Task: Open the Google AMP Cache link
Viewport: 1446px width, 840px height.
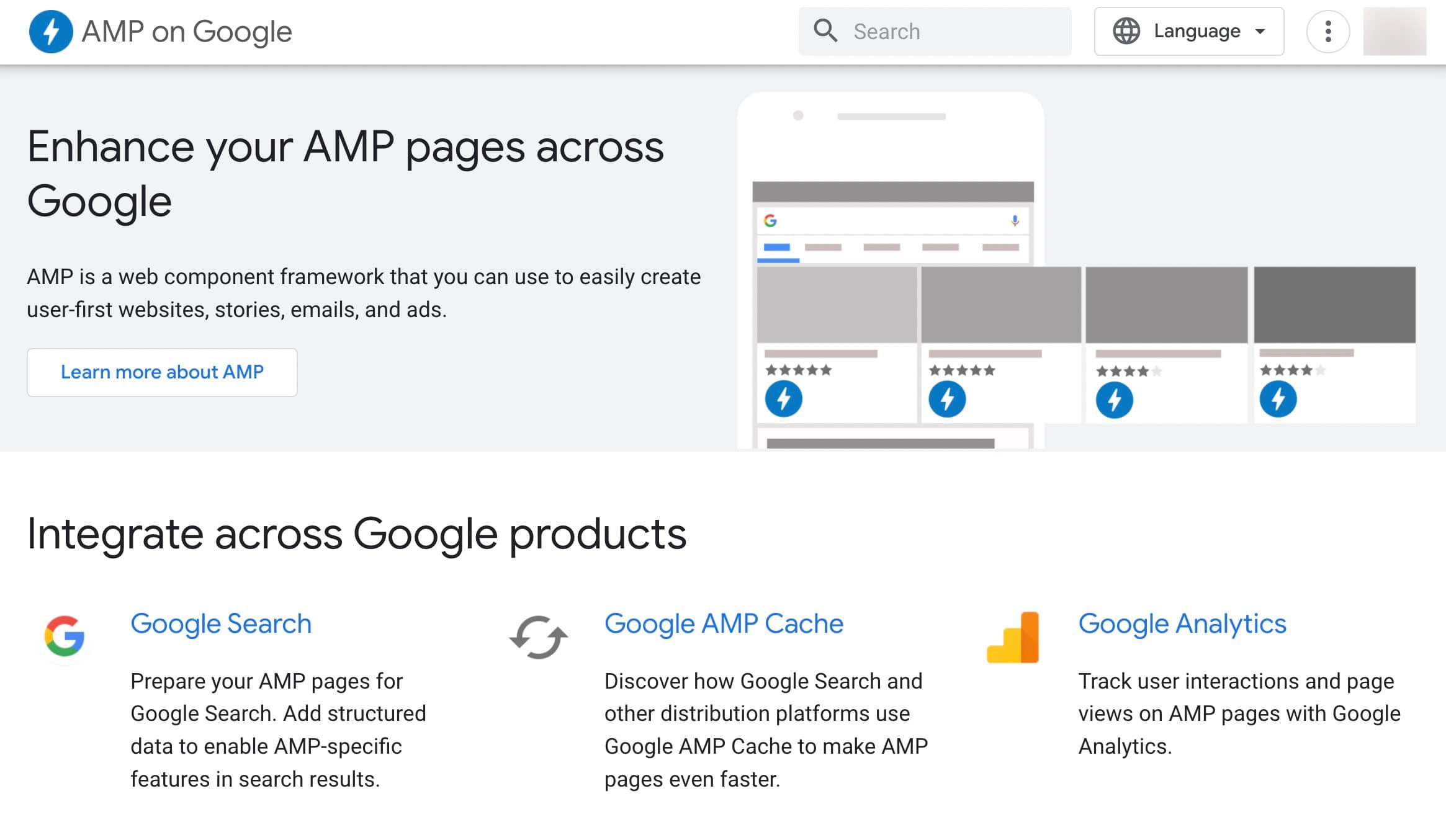Action: (x=724, y=623)
